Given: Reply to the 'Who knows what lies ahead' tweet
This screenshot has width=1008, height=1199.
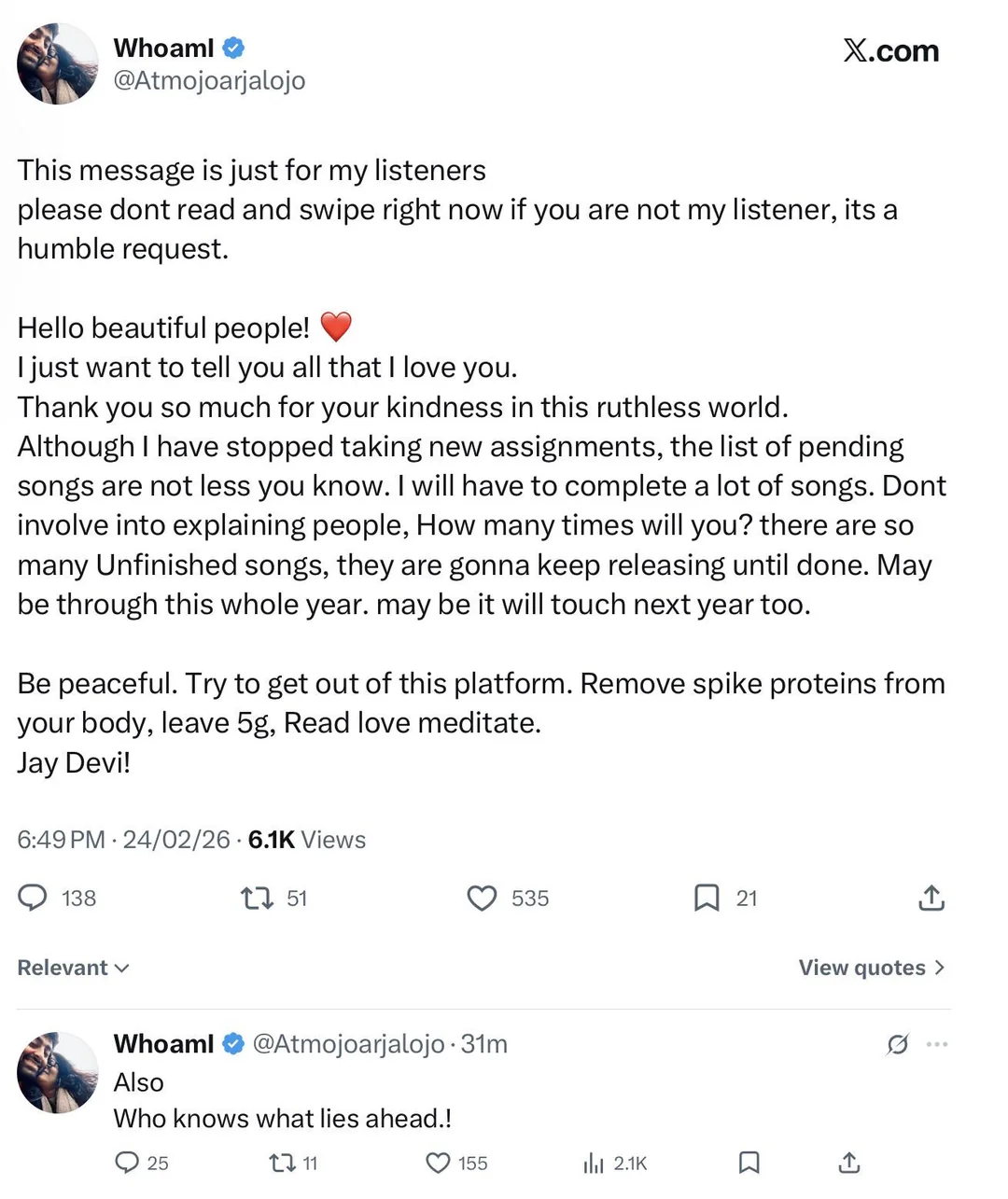Looking at the screenshot, I should (x=127, y=1163).
